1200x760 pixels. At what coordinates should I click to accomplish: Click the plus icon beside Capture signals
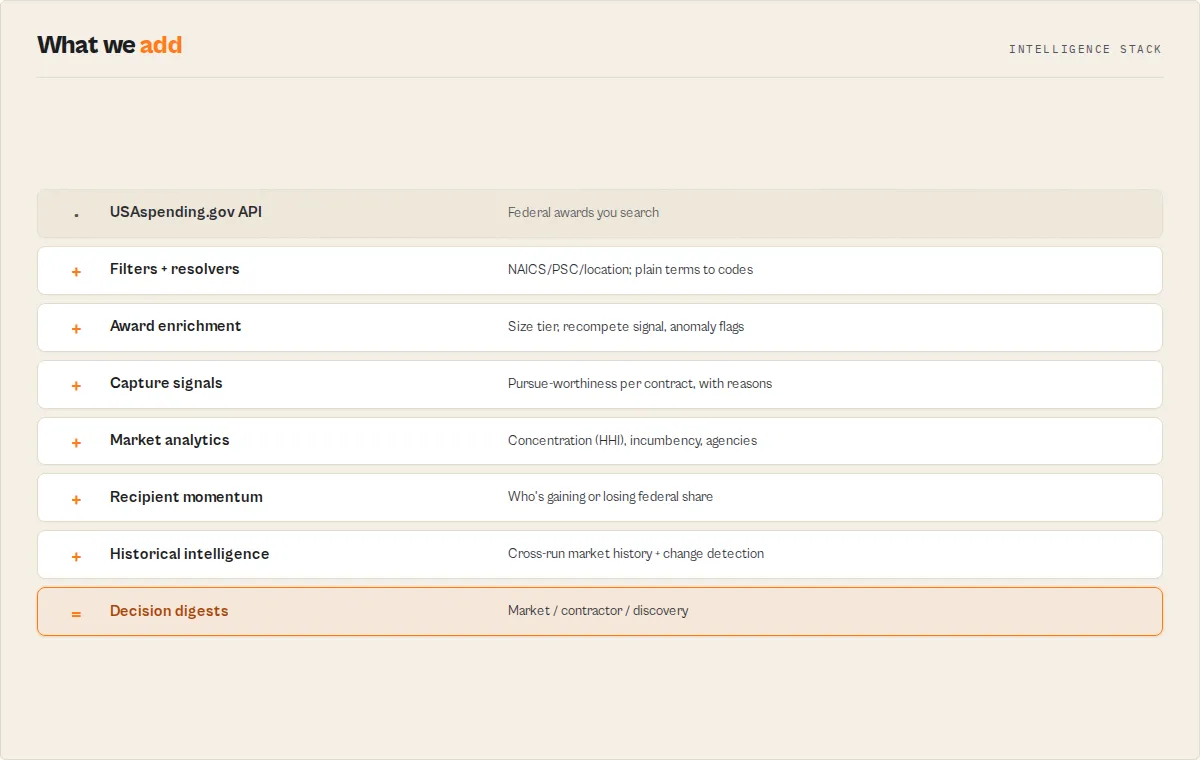coord(76,386)
